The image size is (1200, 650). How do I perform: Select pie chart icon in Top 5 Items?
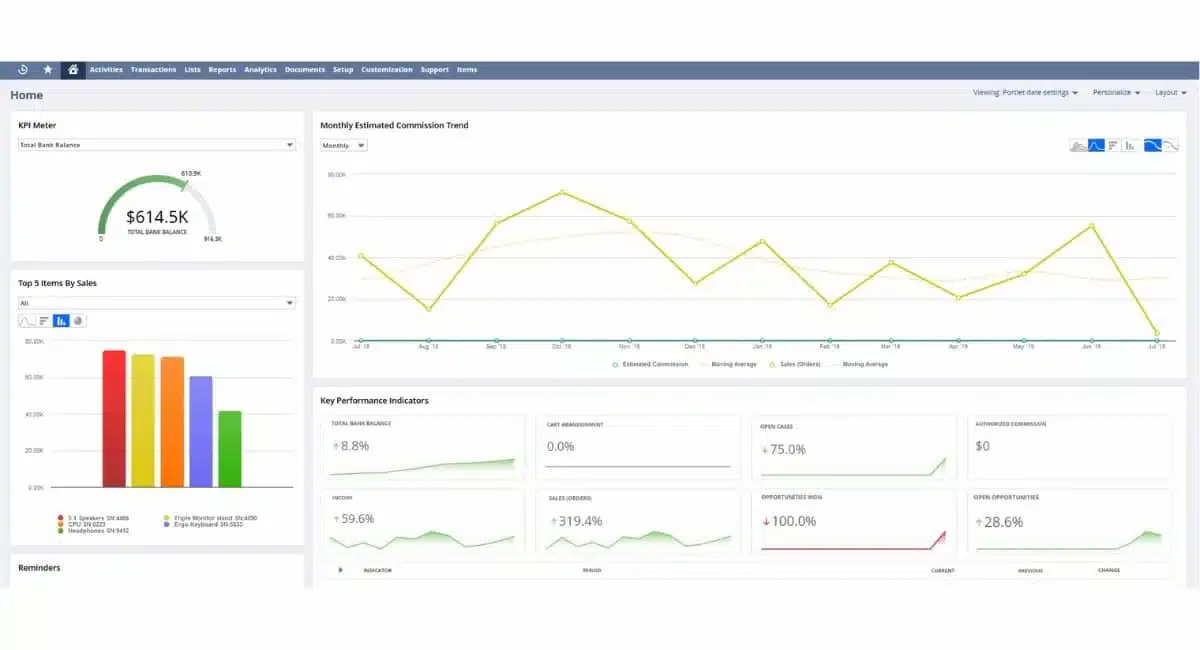point(78,321)
